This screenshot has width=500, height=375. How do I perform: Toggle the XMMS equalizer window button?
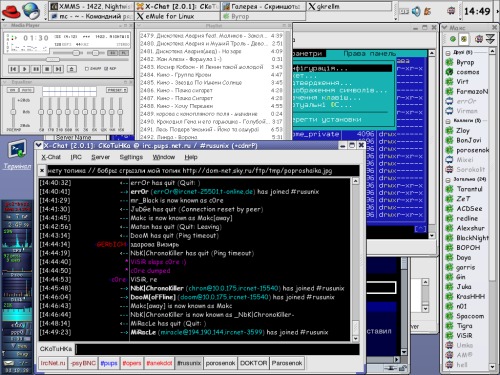point(112,53)
